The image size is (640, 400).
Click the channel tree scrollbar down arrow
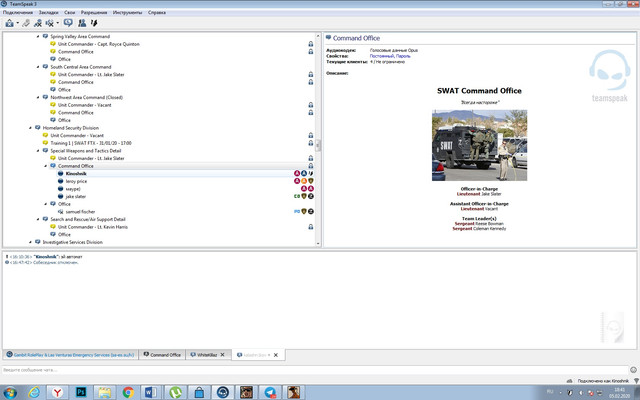tap(318, 244)
